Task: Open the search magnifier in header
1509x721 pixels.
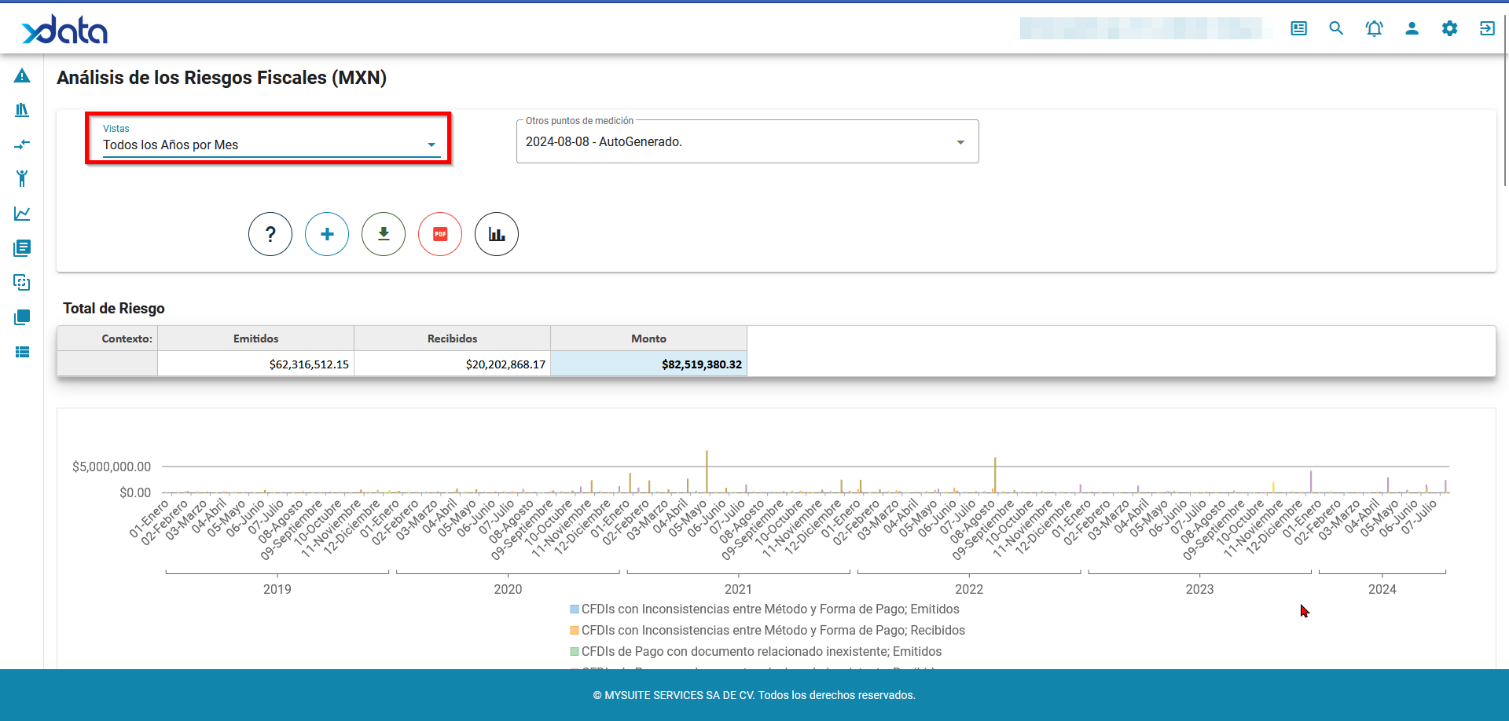Action: (1336, 28)
